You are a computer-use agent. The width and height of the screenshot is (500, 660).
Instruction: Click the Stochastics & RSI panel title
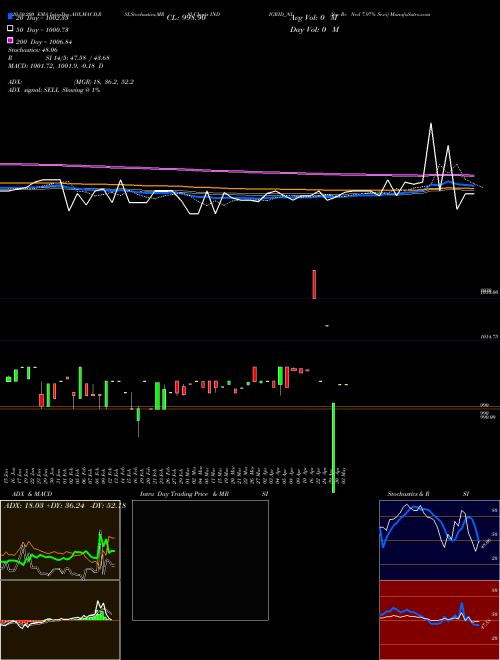click(x=428, y=494)
